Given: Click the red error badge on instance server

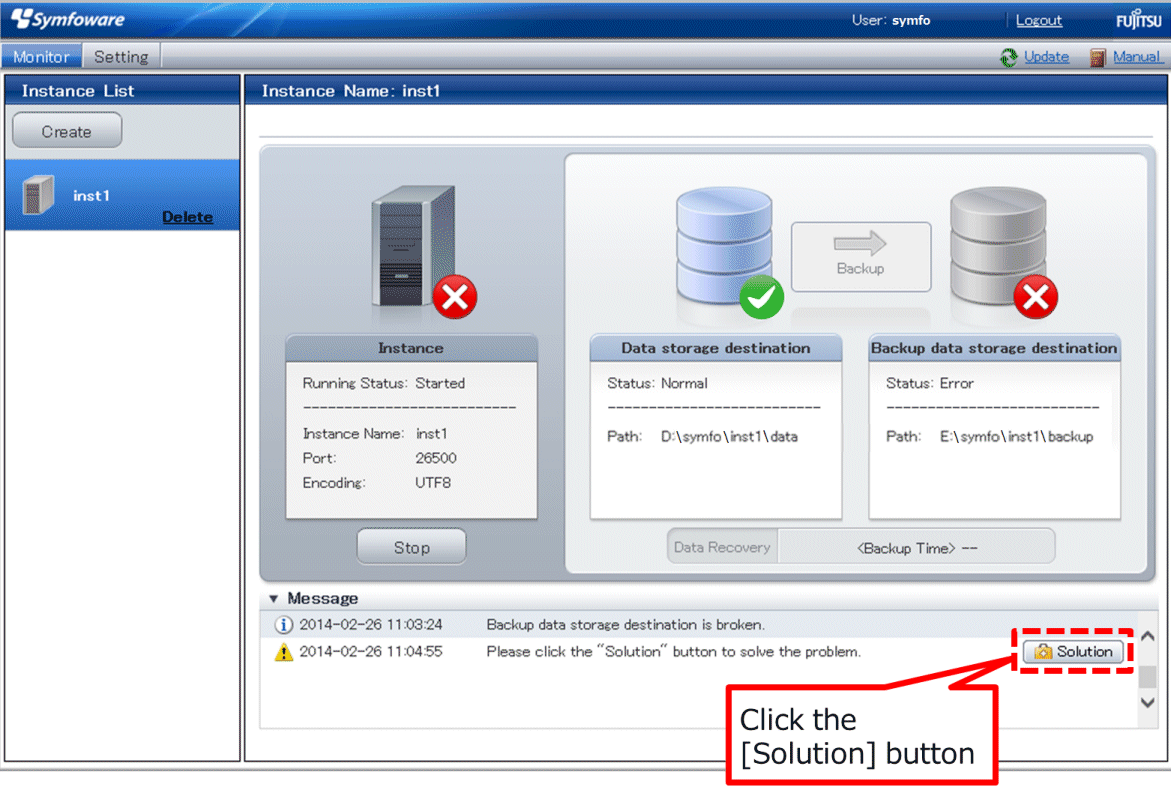Looking at the screenshot, I should coord(455,297).
